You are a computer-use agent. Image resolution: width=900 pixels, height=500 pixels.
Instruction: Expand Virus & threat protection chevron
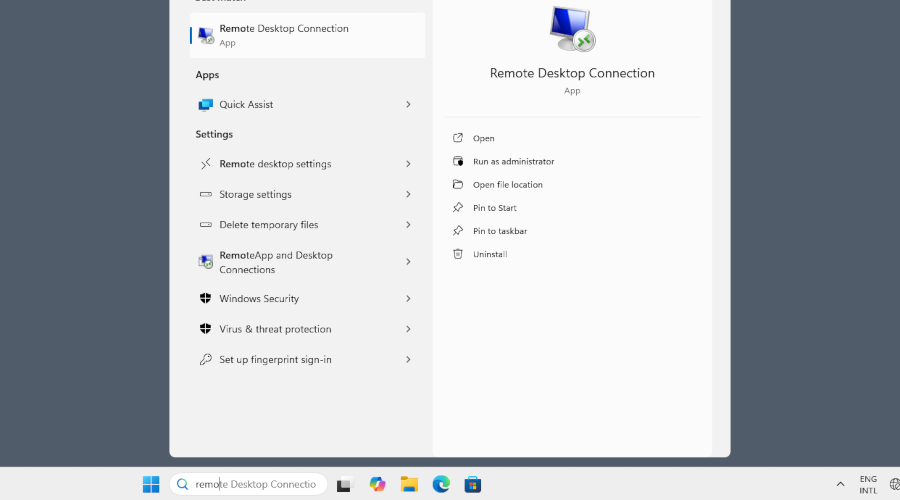[408, 329]
